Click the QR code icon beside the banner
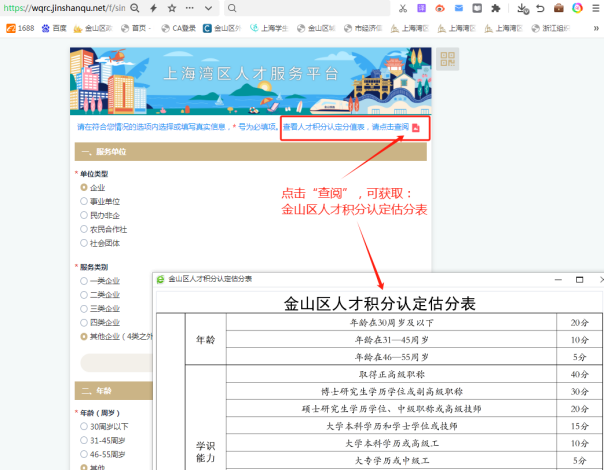This screenshot has width=604, height=471. click(447, 59)
